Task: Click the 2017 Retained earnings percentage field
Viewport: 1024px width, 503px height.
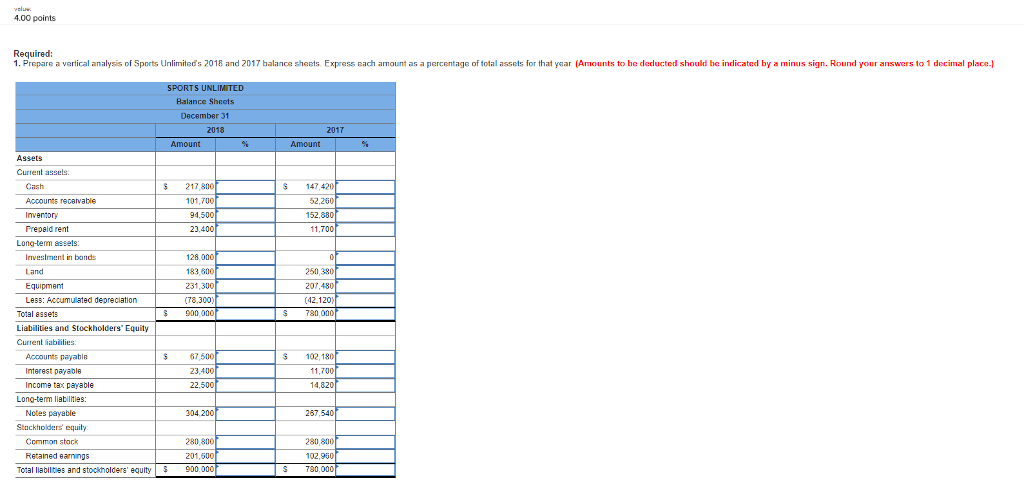Action: 366,457
